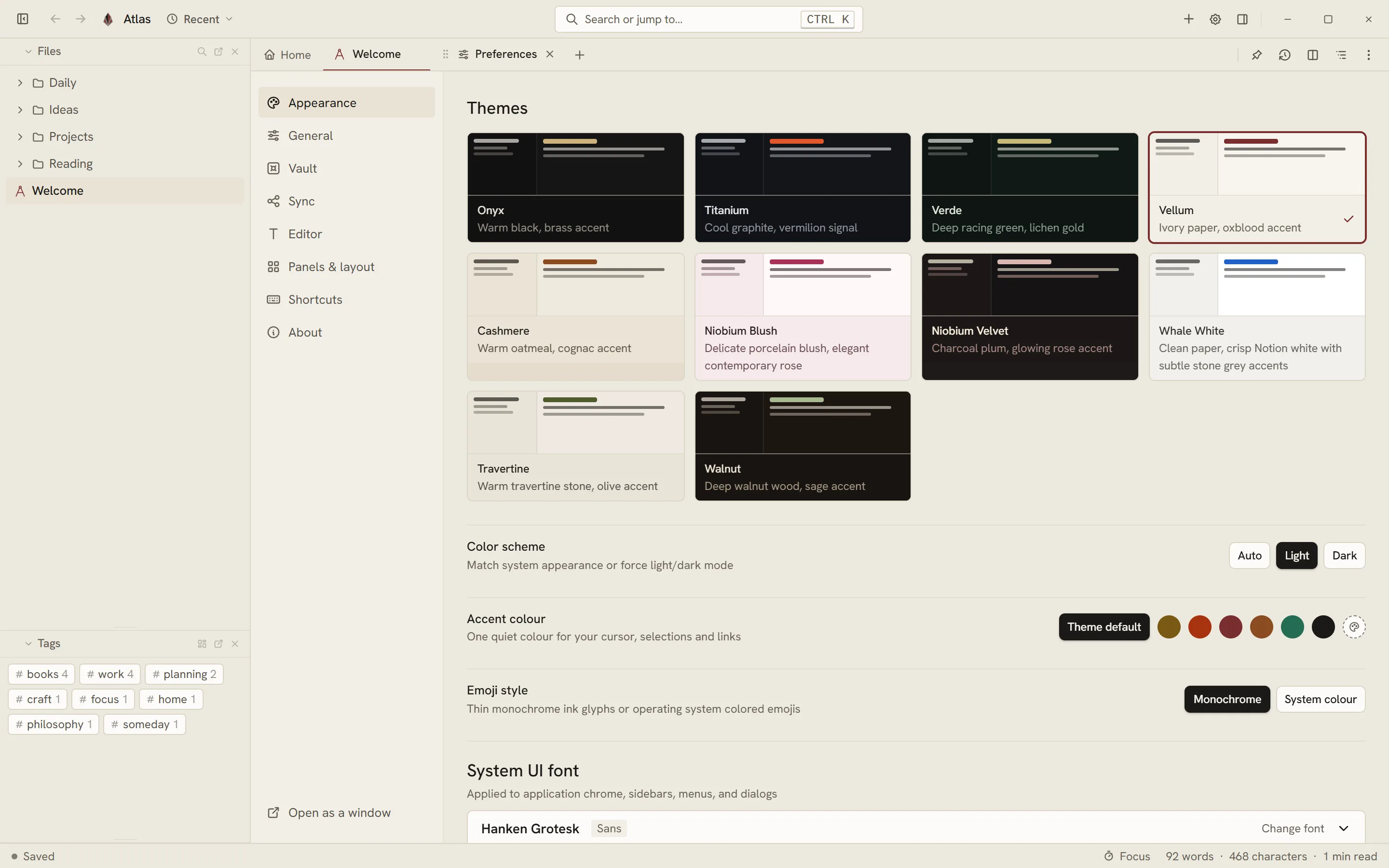Click the split view icon in the tab toolbar

tap(1313, 54)
